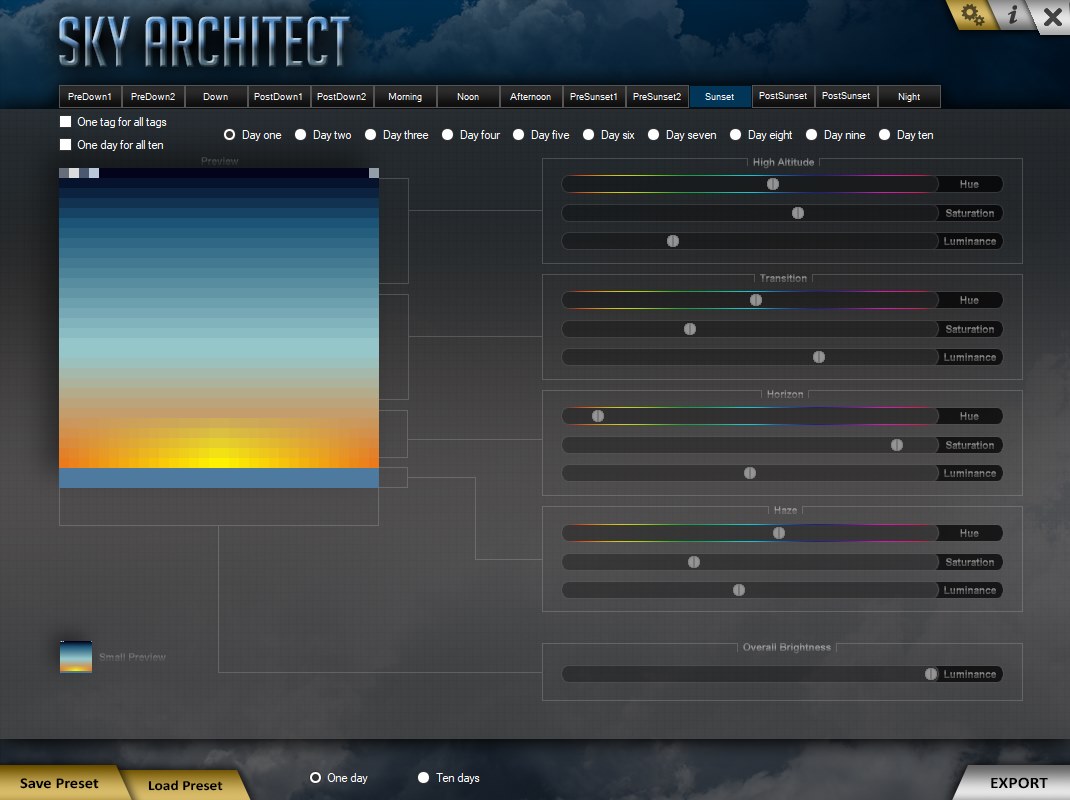Viewport: 1070px width, 800px height.
Task: Enable One tag for all tags
Action: pyautogui.click(x=66, y=122)
